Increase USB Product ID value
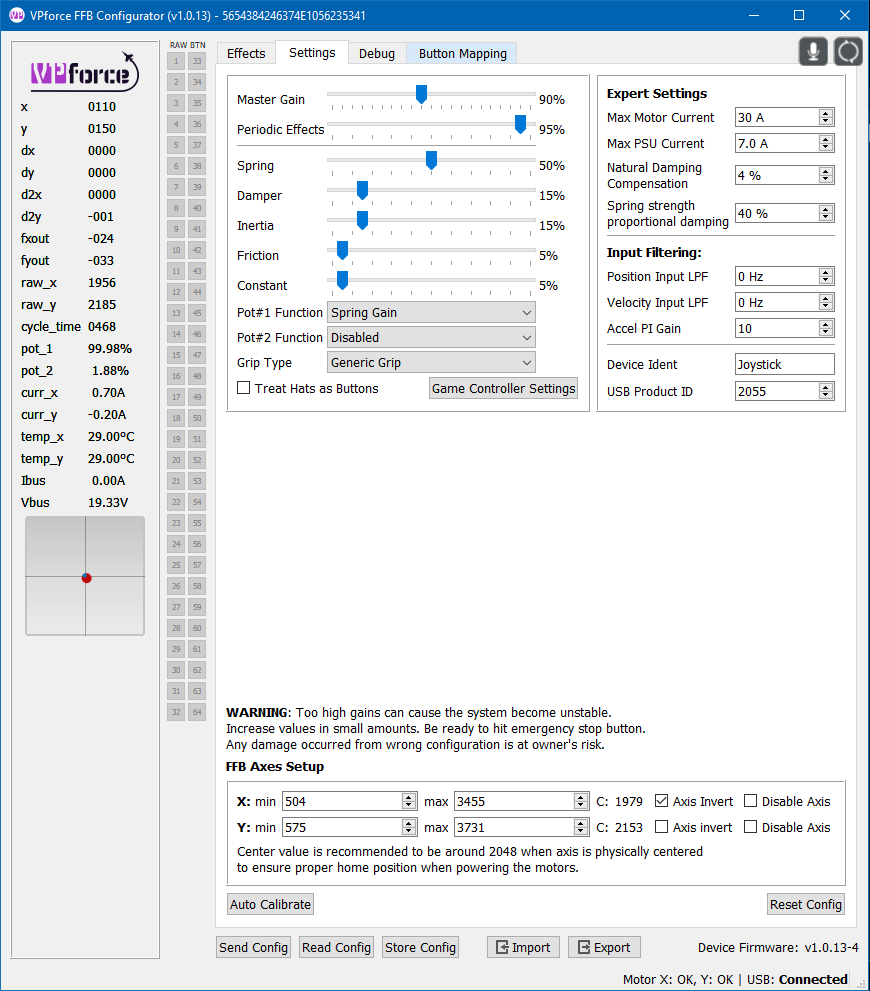The image size is (870, 991). [826, 387]
